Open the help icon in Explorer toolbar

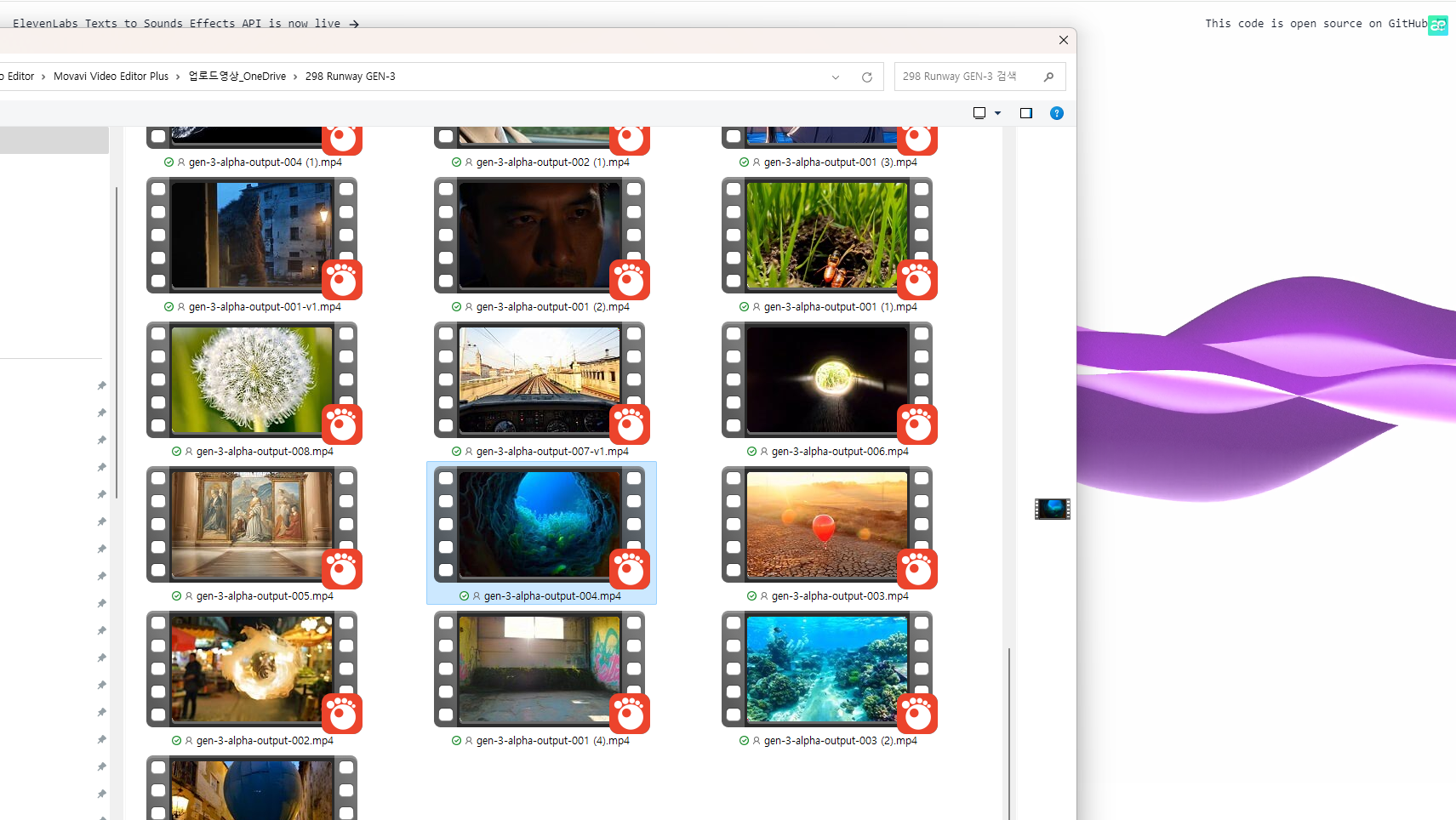pyautogui.click(x=1057, y=113)
